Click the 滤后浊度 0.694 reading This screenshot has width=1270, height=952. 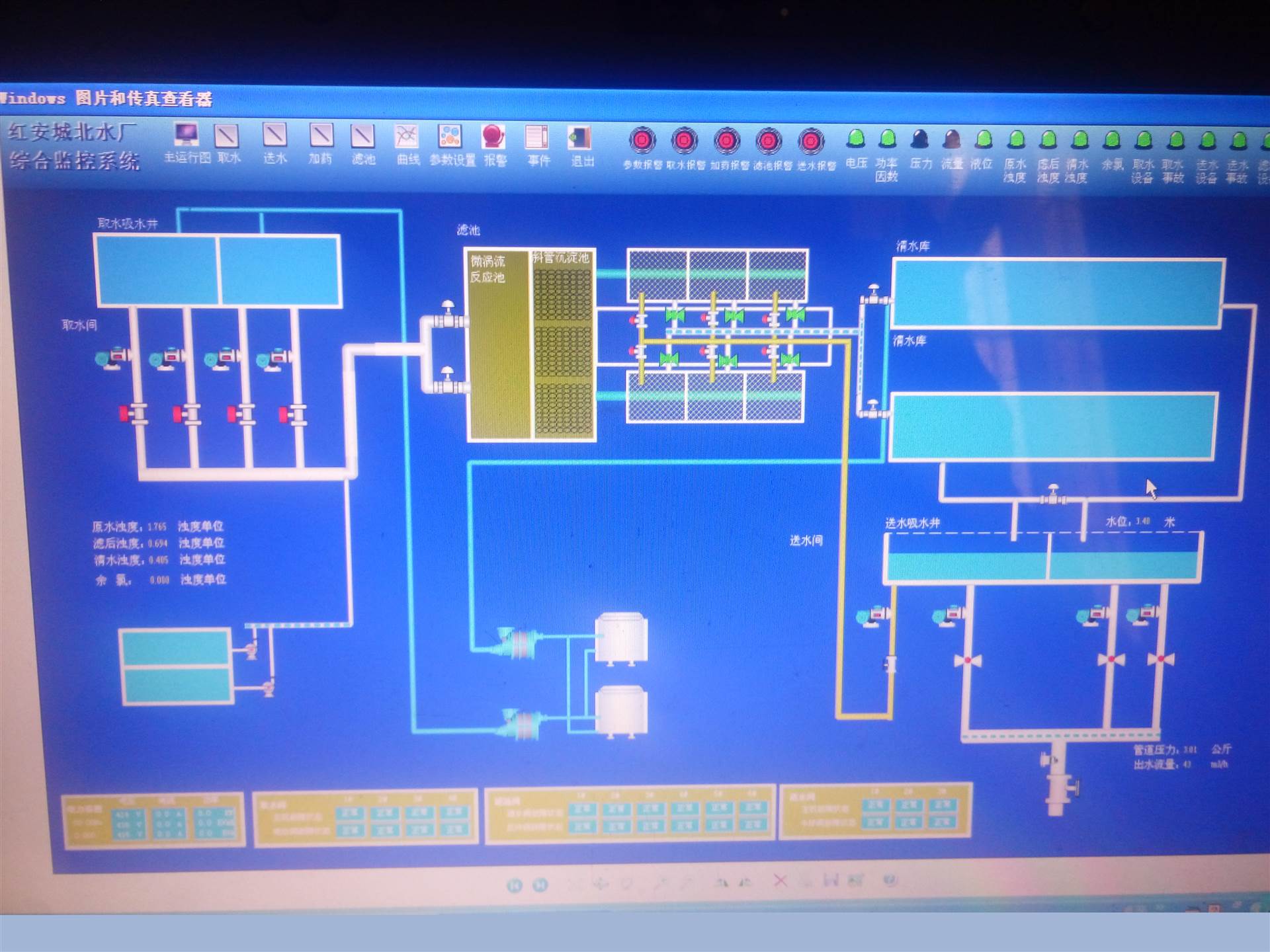[x=157, y=543]
